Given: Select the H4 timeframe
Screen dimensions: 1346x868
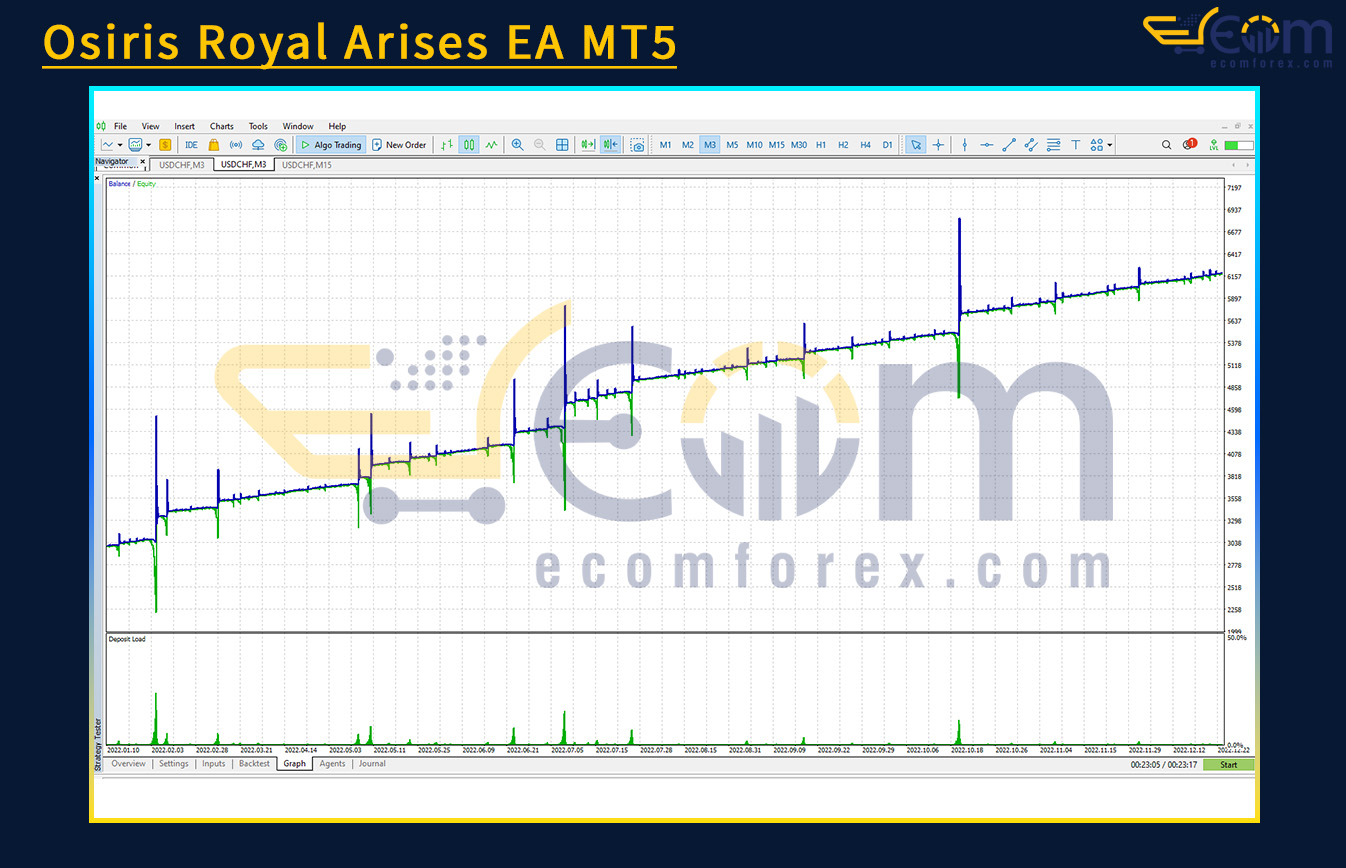Looking at the screenshot, I should pyautogui.click(x=865, y=145).
